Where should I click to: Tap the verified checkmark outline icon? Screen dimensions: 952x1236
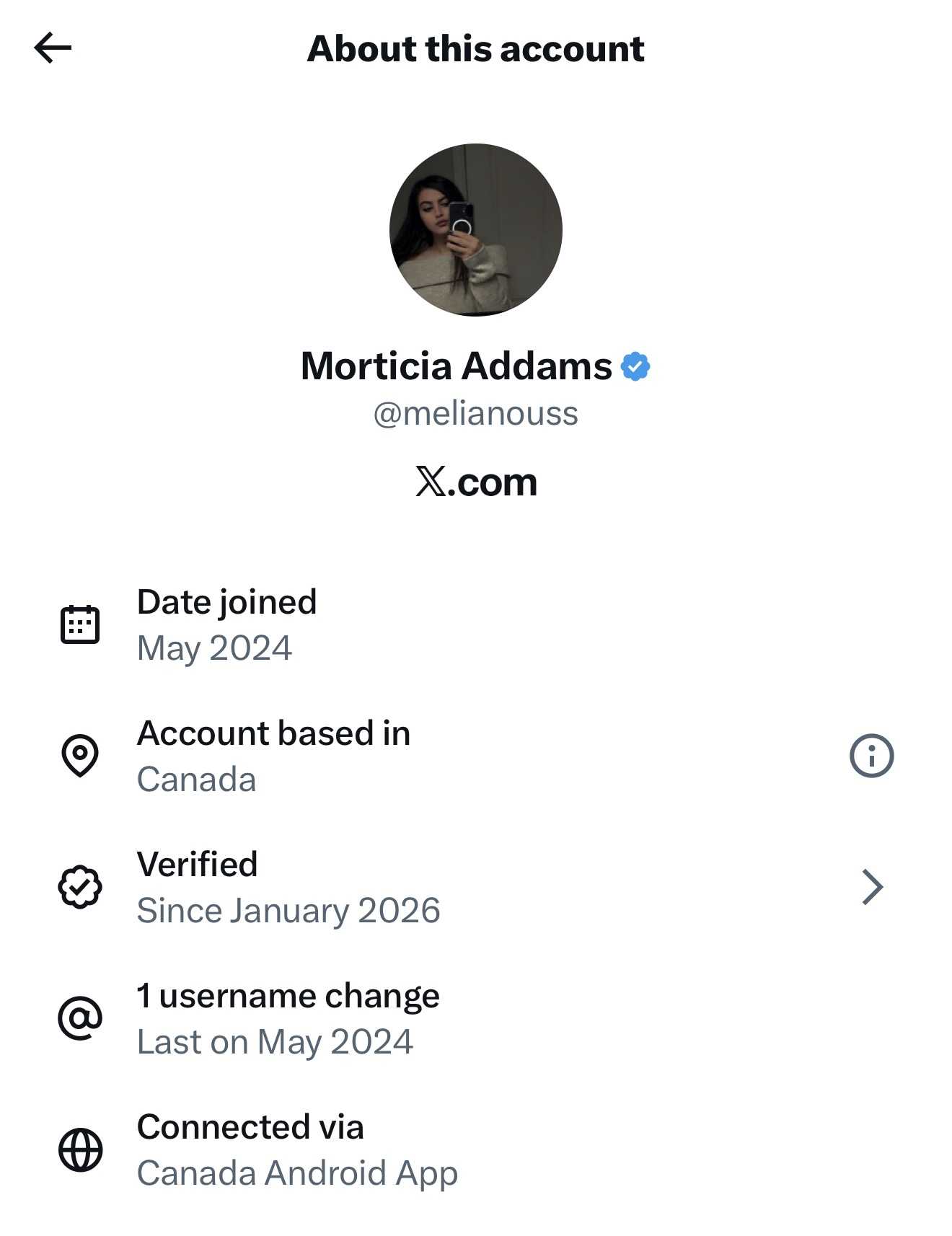click(x=80, y=887)
